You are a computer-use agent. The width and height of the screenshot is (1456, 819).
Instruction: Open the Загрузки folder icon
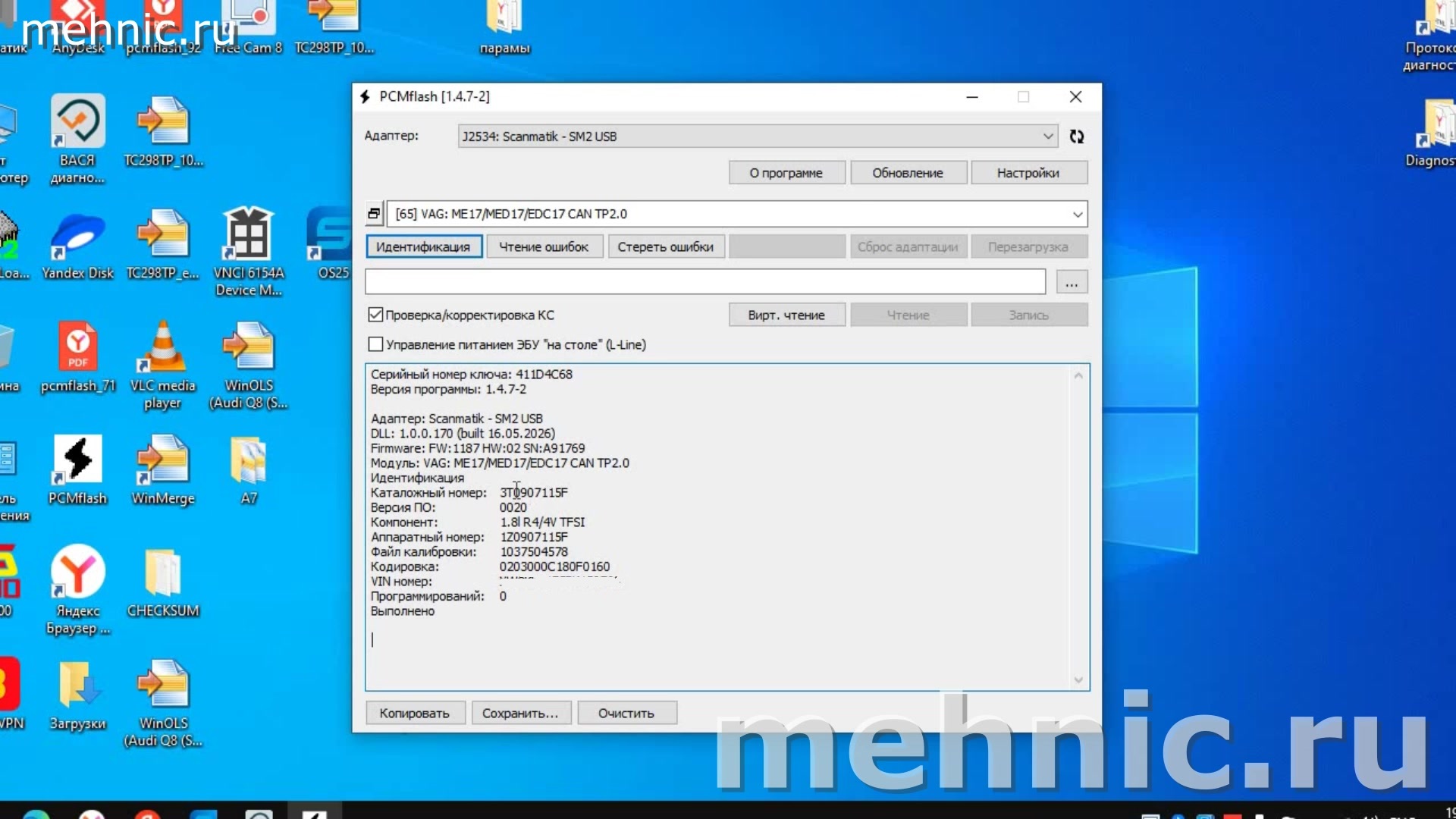pyautogui.click(x=77, y=695)
